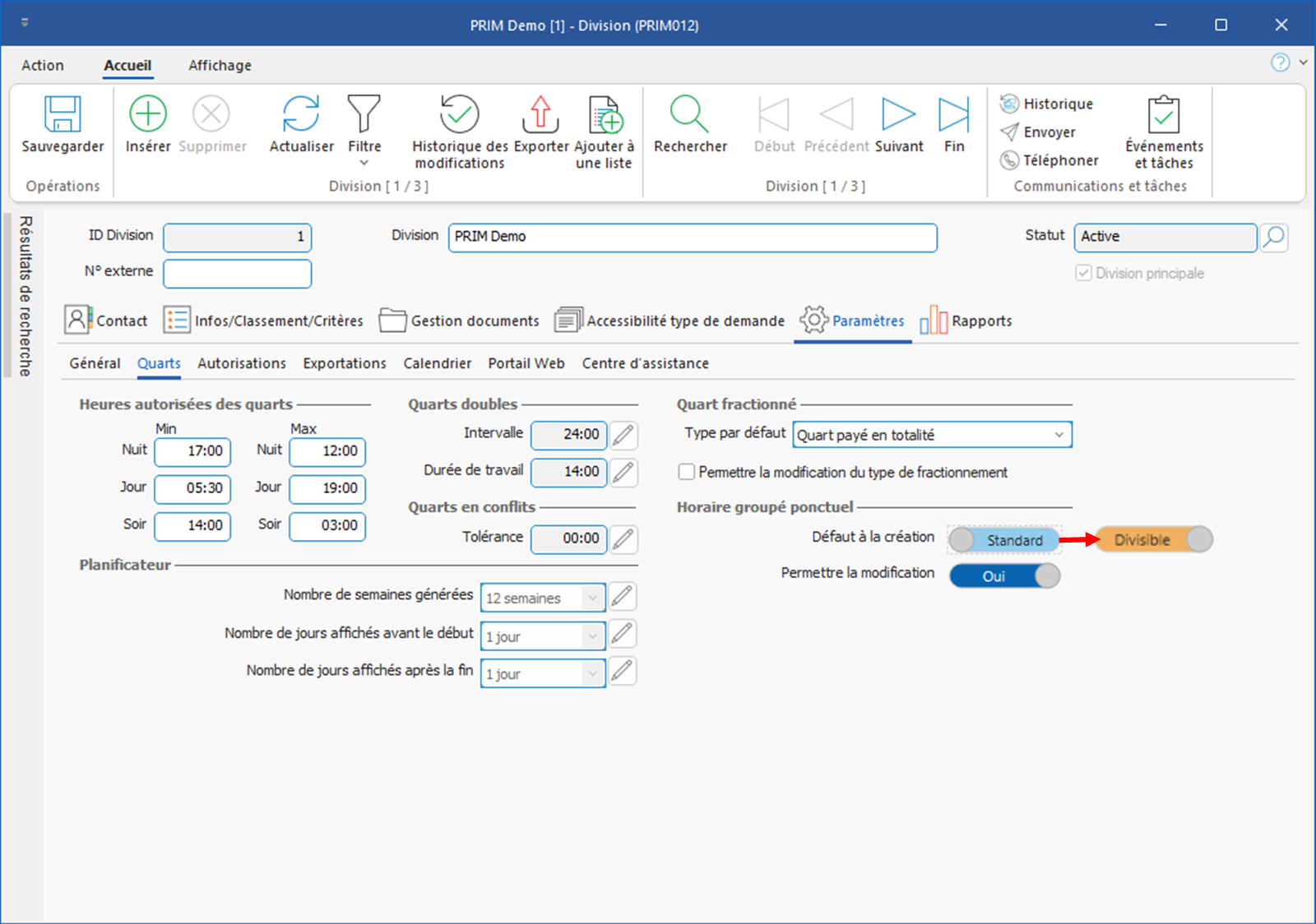Open the Rechercher magnifier tool
This screenshot has height=924, width=1316.
click(x=689, y=114)
